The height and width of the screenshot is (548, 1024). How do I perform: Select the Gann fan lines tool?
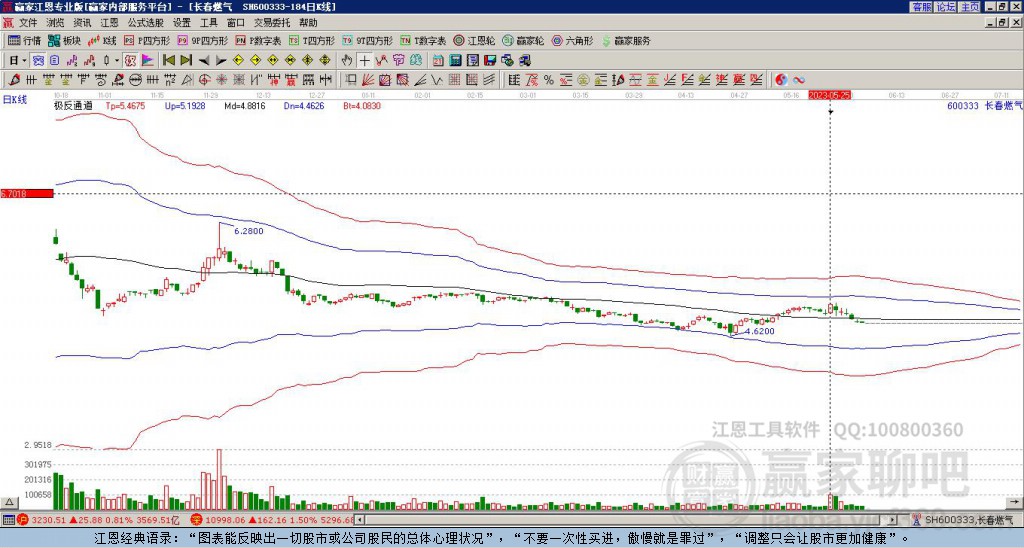click(368, 80)
